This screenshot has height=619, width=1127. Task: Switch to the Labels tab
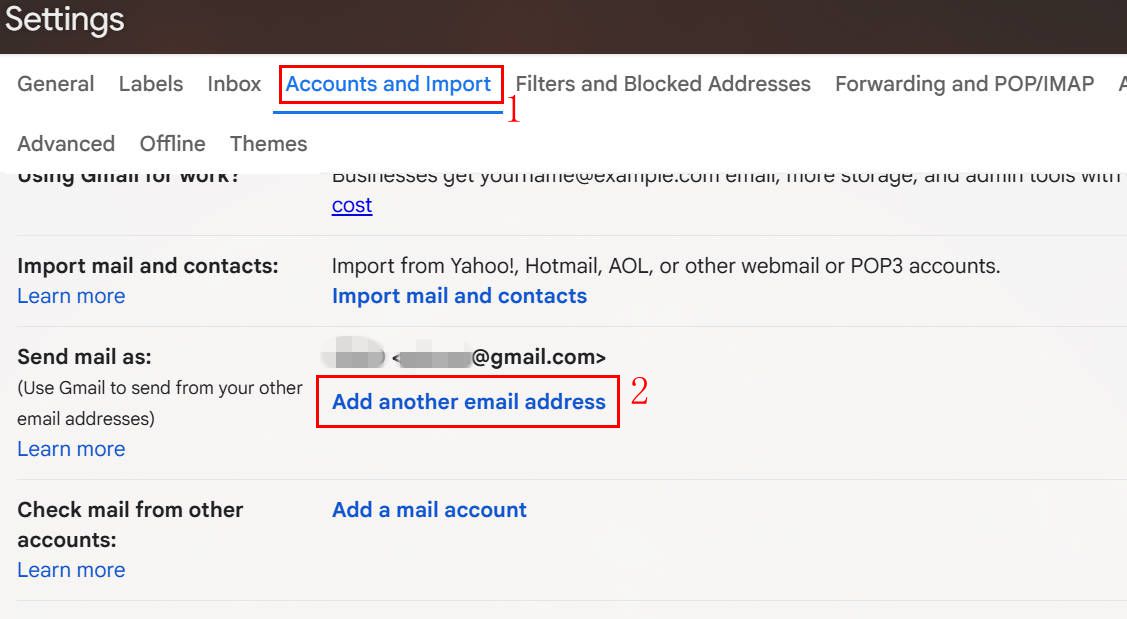(151, 84)
